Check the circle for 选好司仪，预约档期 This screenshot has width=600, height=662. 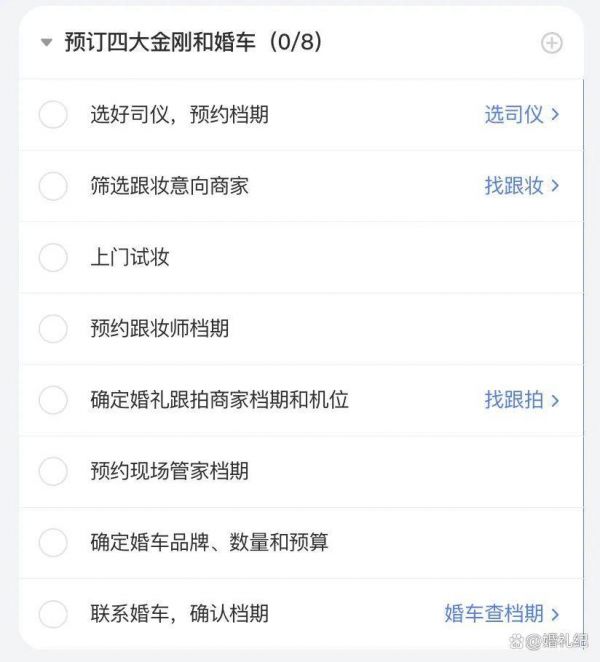pos(53,114)
